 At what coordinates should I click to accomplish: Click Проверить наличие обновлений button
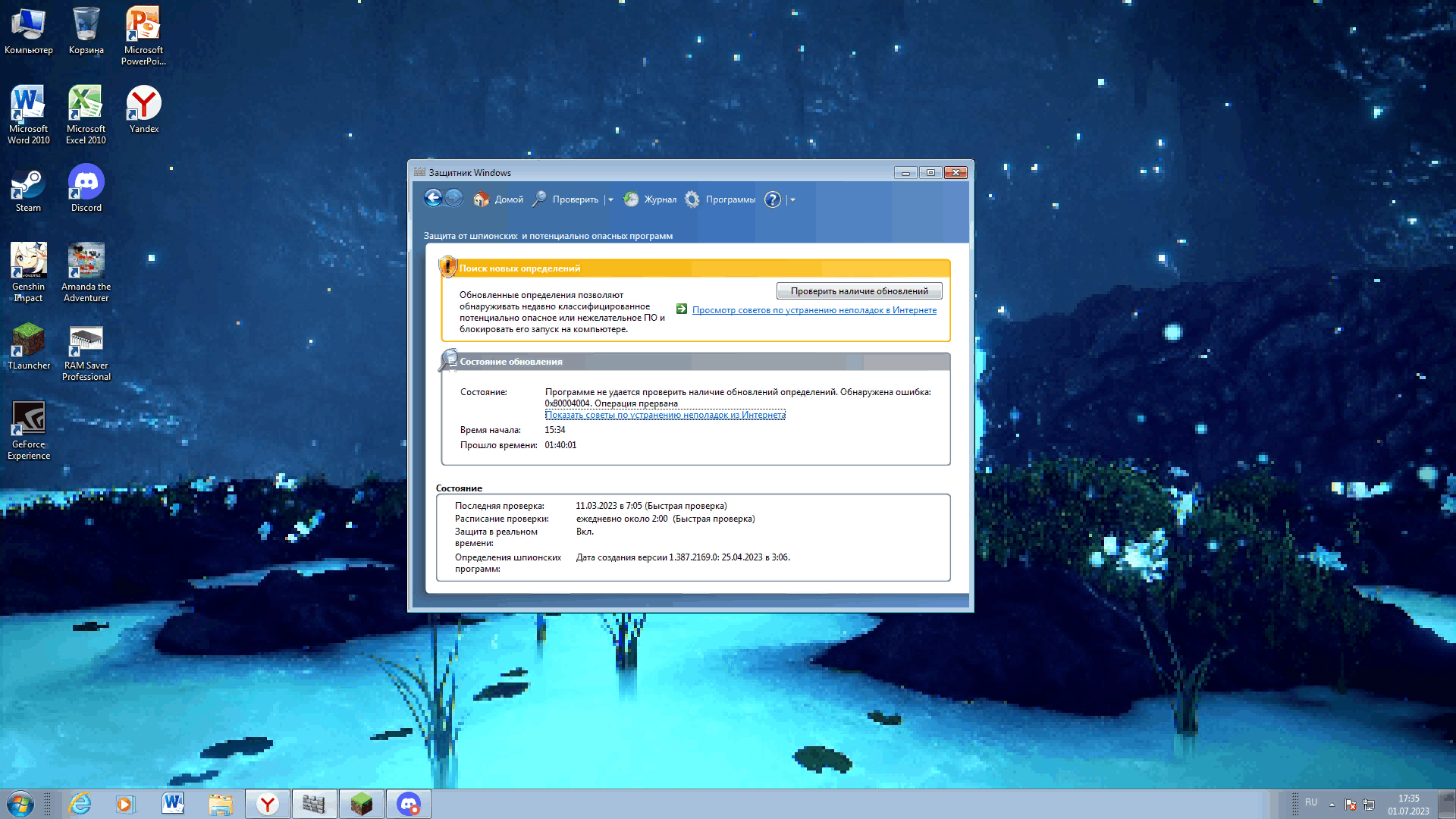point(859,291)
